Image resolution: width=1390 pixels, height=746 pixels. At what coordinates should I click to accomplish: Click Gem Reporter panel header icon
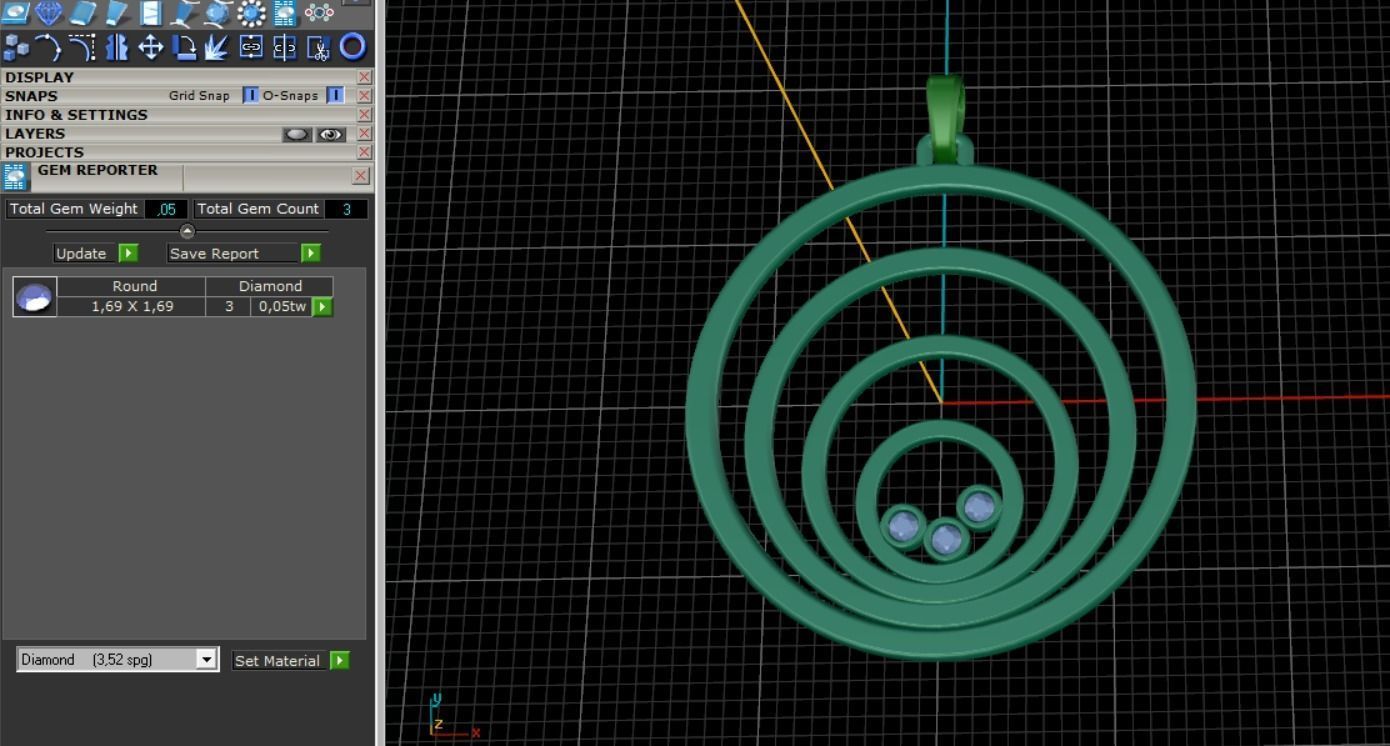click(15, 177)
